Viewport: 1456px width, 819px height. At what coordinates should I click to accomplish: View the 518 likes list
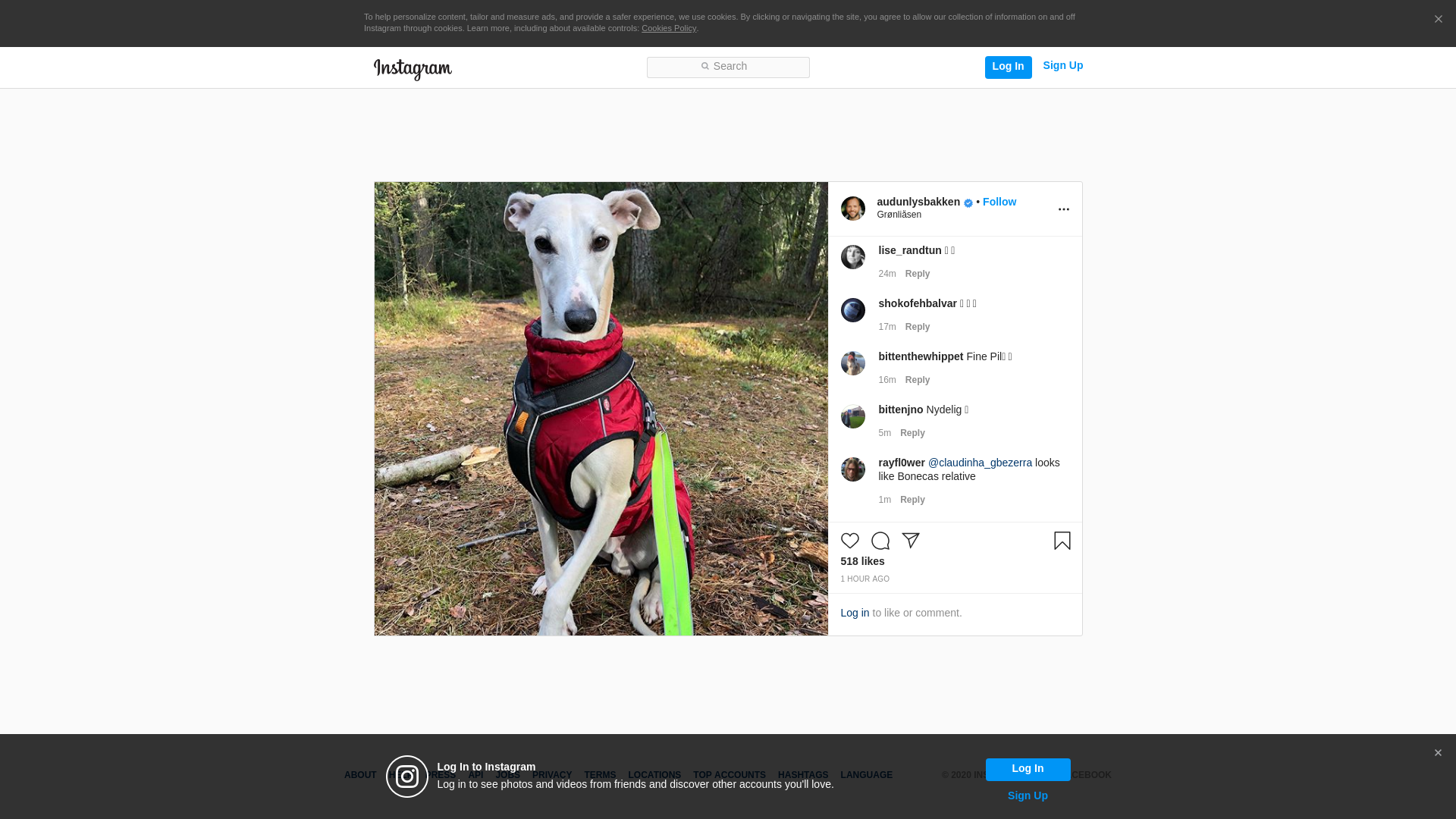coord(862,561)
